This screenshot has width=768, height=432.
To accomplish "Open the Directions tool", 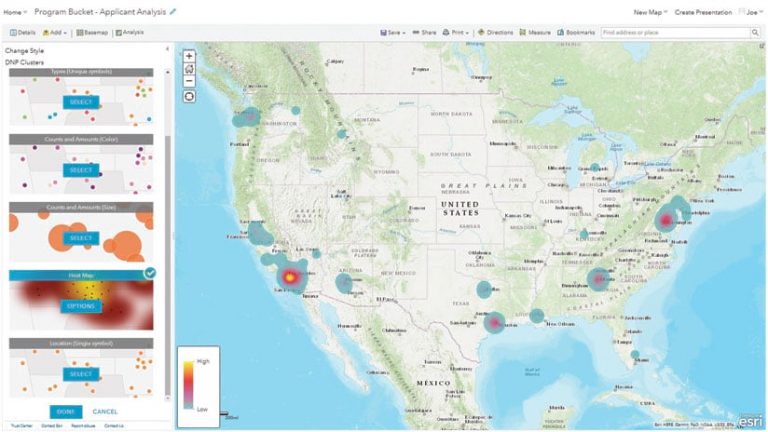I will 495,32.
